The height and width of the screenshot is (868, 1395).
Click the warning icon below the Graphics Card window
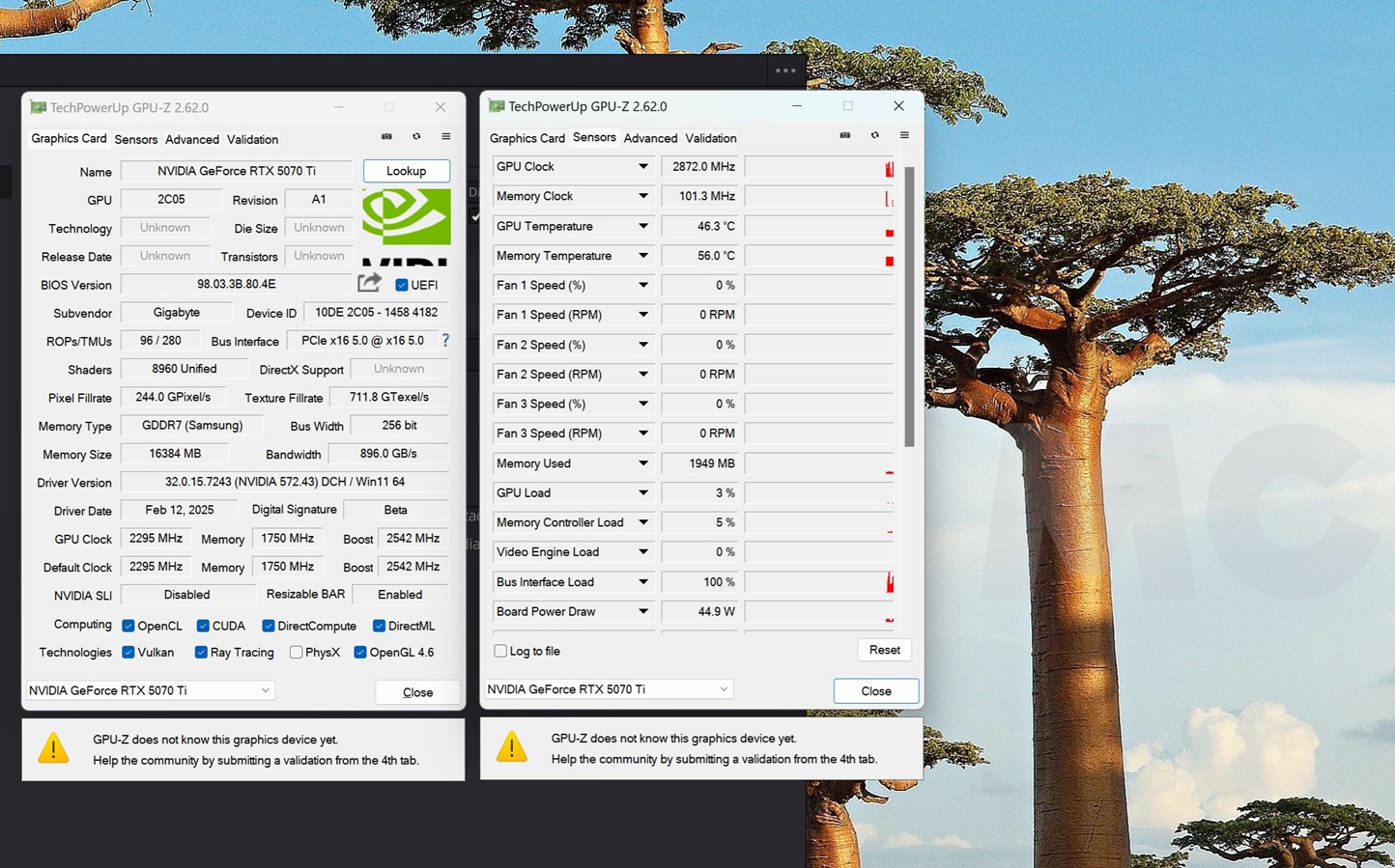point(54,747)
